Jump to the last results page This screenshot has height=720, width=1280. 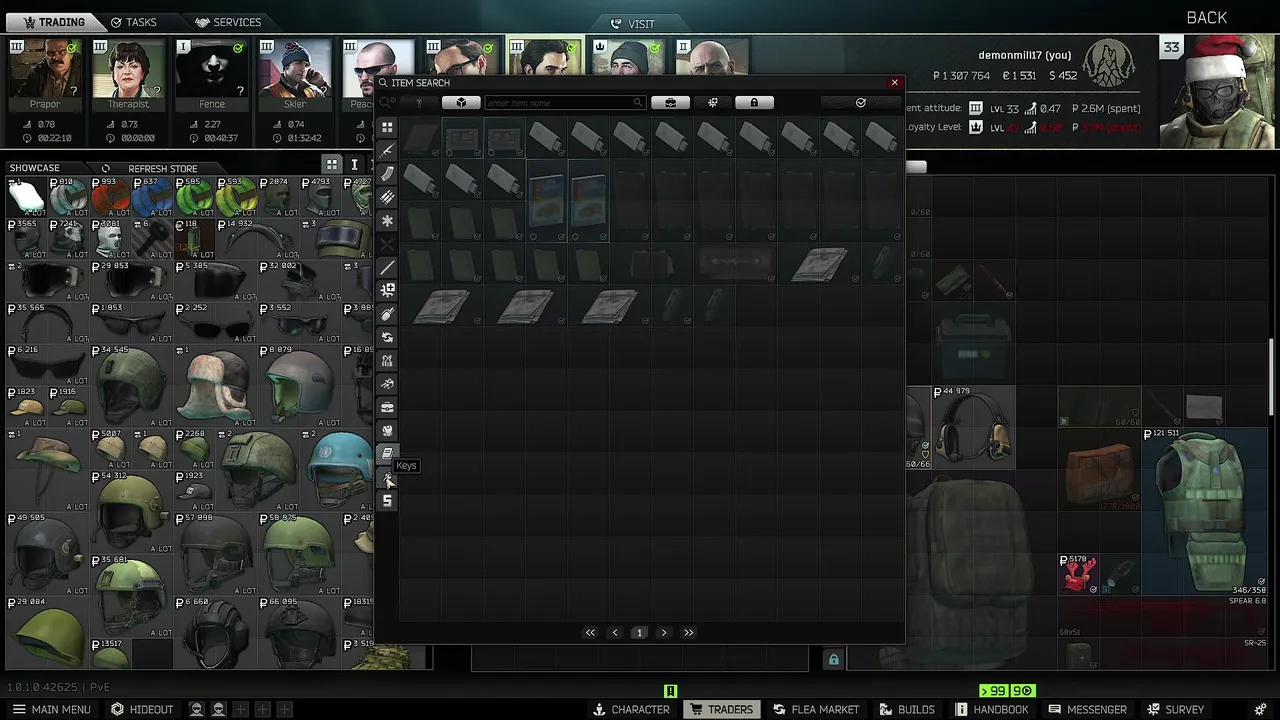pos(688,632)
